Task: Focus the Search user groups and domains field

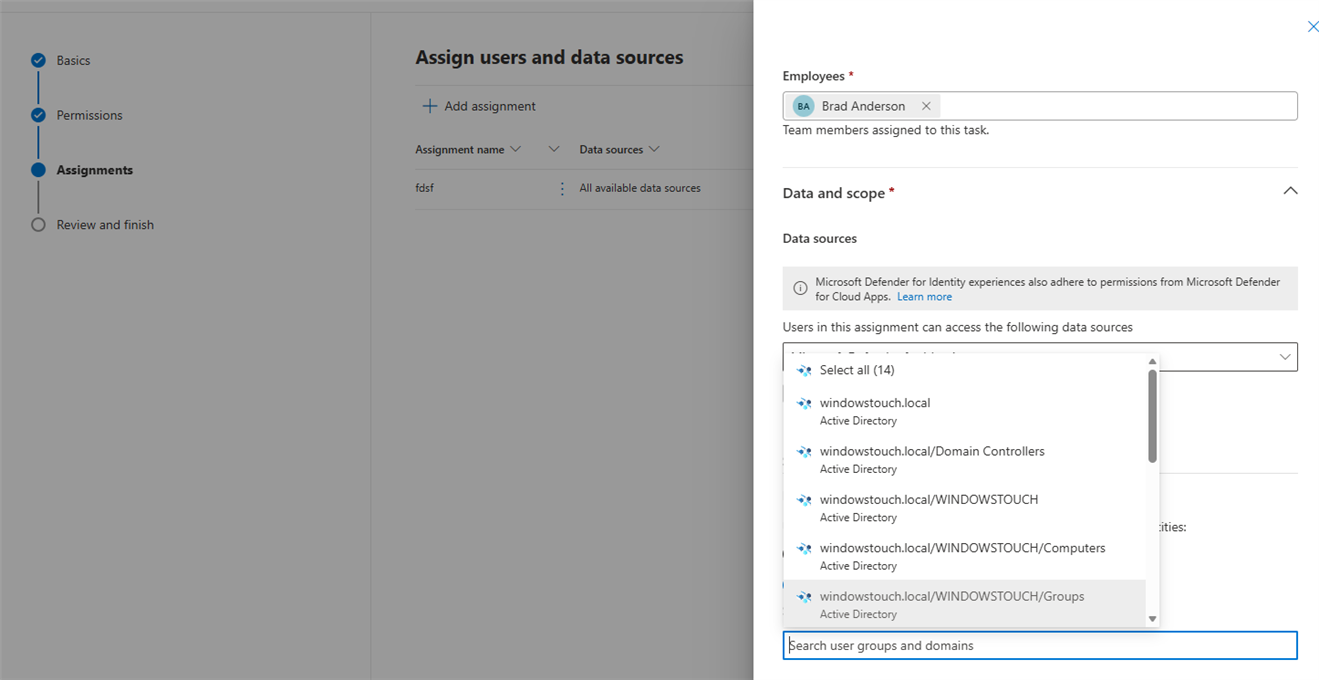Action: pyautogui.click(x=1039, y=646)
